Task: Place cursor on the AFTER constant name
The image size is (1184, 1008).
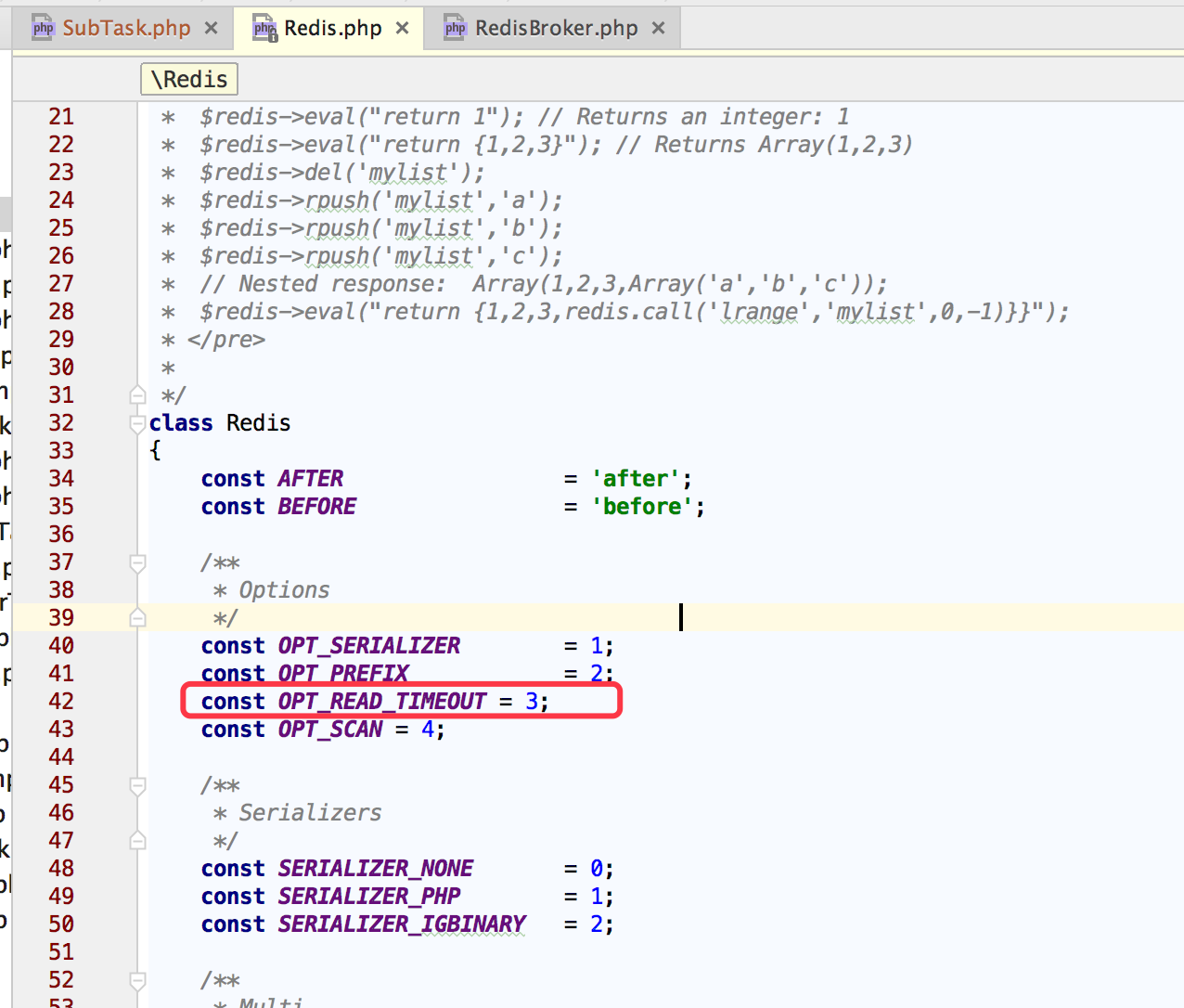Action: point(311,479)
